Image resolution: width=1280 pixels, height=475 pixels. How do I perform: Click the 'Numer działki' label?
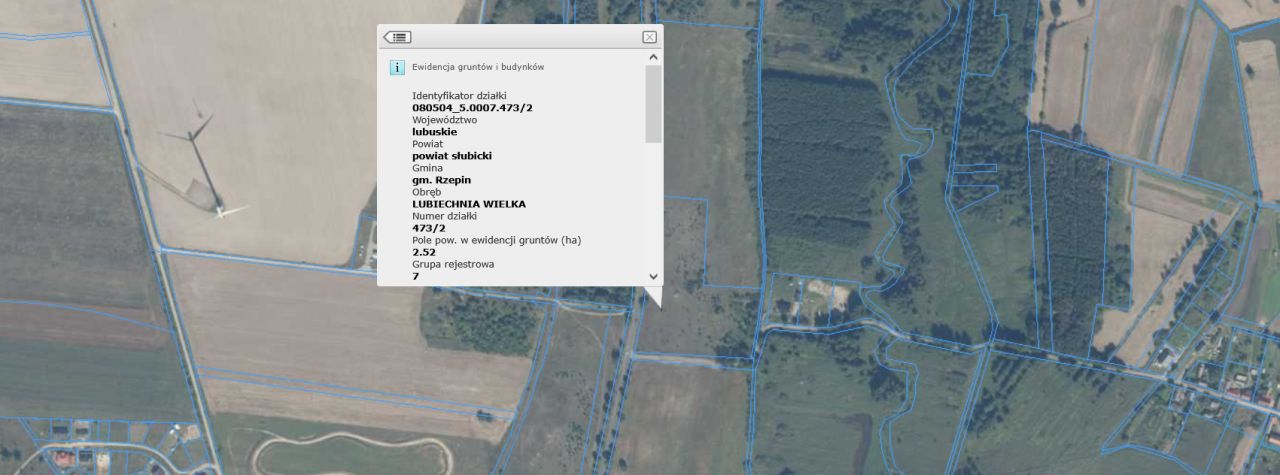point(445,216)
